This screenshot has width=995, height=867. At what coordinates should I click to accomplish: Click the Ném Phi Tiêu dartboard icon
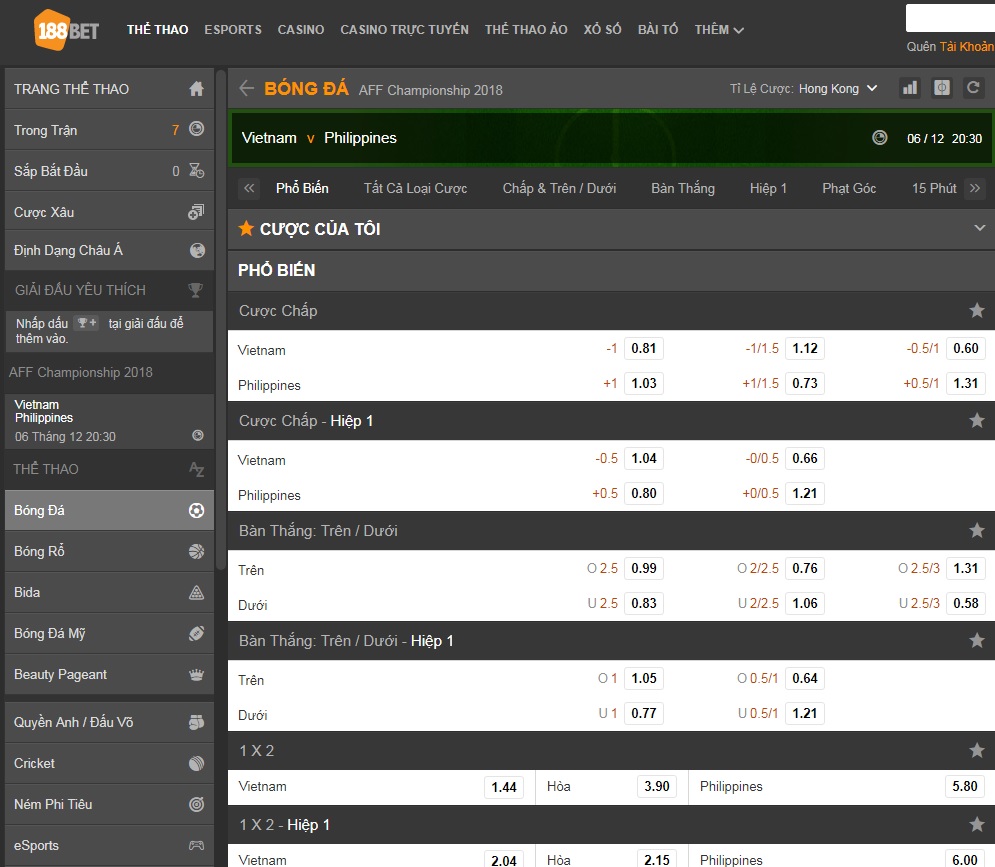(197, 804)
